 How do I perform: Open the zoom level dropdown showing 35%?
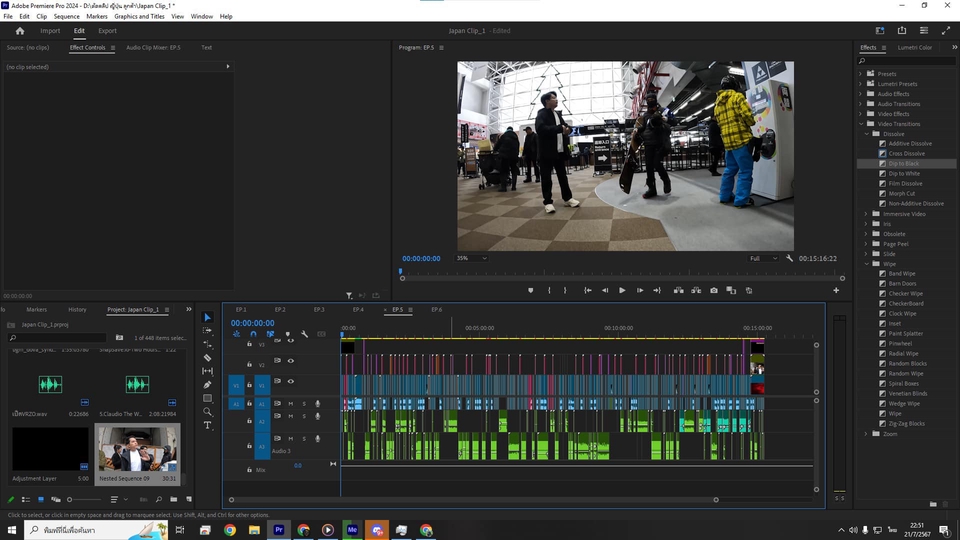(x=472, y=258)
